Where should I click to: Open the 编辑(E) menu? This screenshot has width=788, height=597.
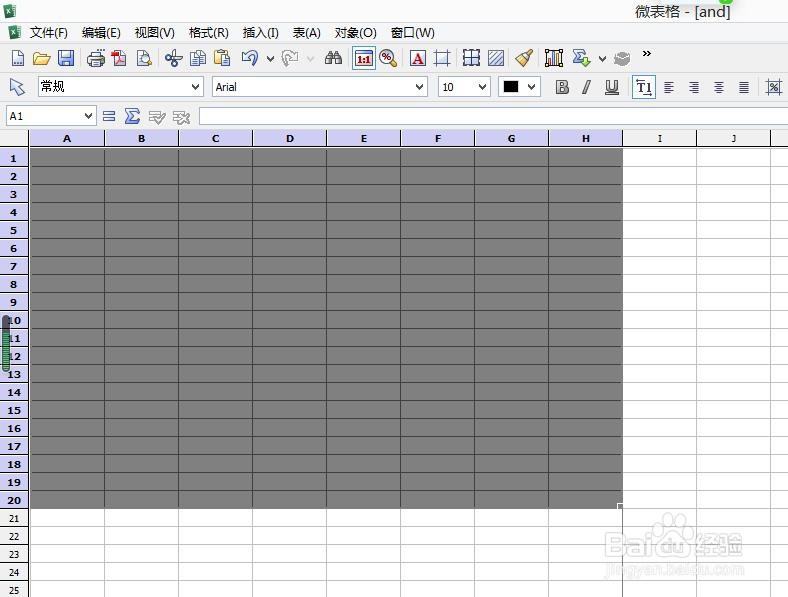[101, 33]
